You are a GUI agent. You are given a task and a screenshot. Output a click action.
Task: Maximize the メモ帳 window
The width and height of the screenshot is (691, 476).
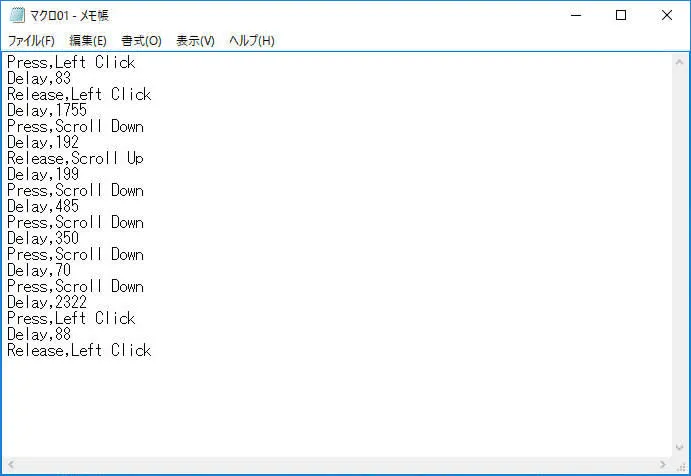tap(621, 15)
